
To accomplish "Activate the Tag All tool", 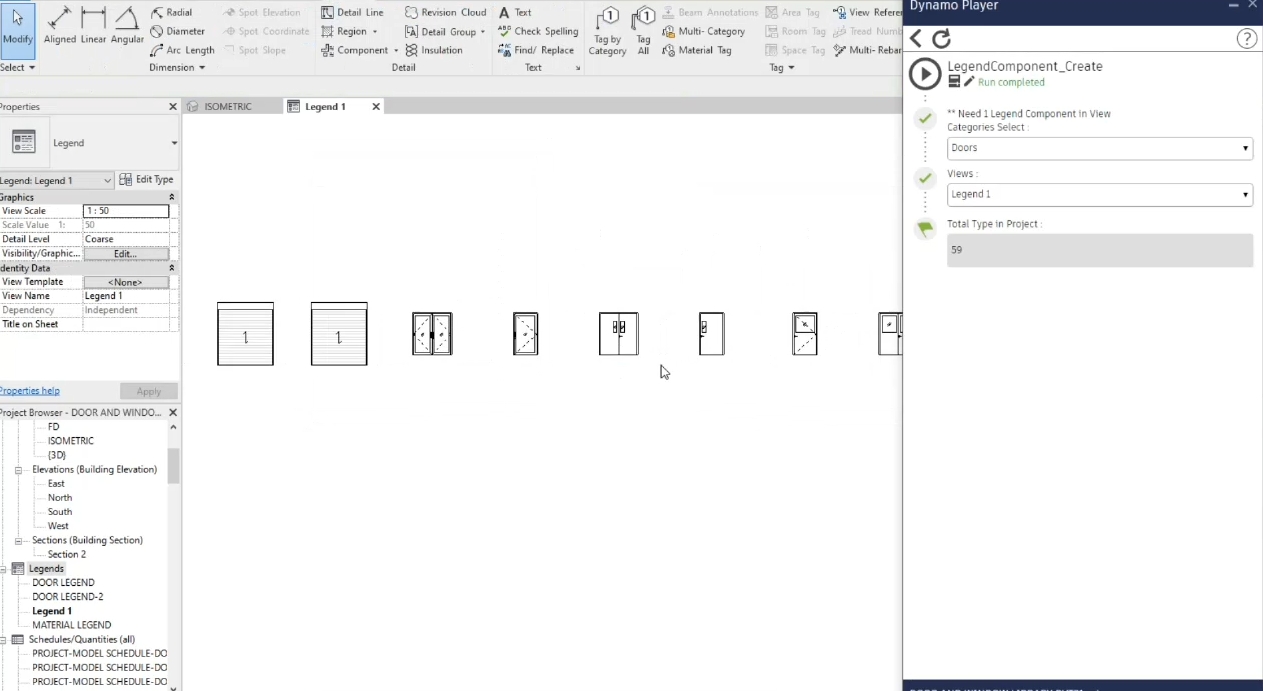I will click(x=643, y=30).
